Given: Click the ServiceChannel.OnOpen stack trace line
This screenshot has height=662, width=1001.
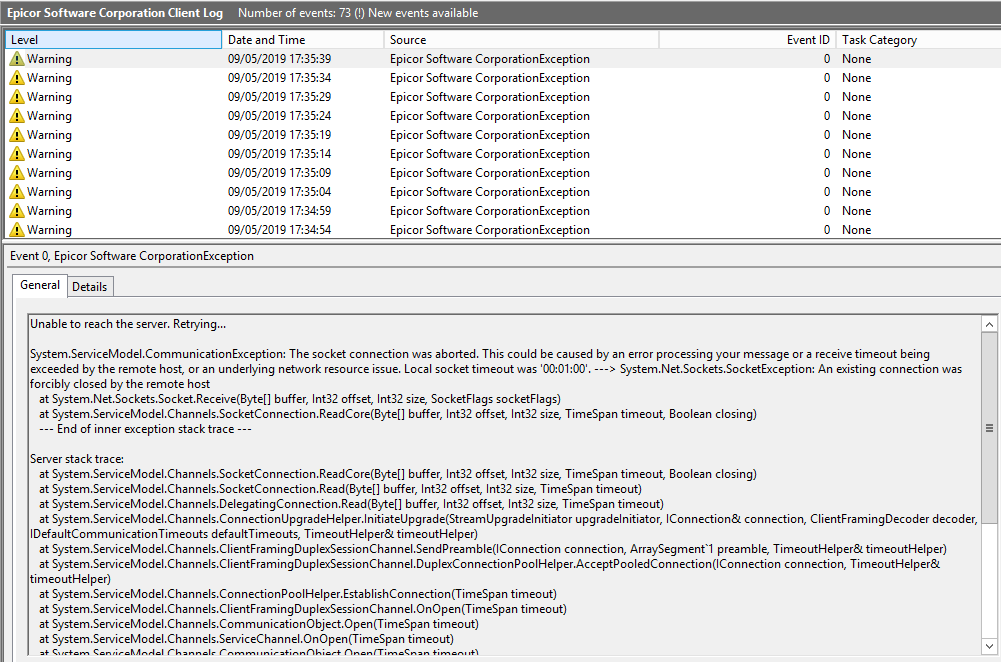Looking at the screenshot, I should click(x=246, y=639).
